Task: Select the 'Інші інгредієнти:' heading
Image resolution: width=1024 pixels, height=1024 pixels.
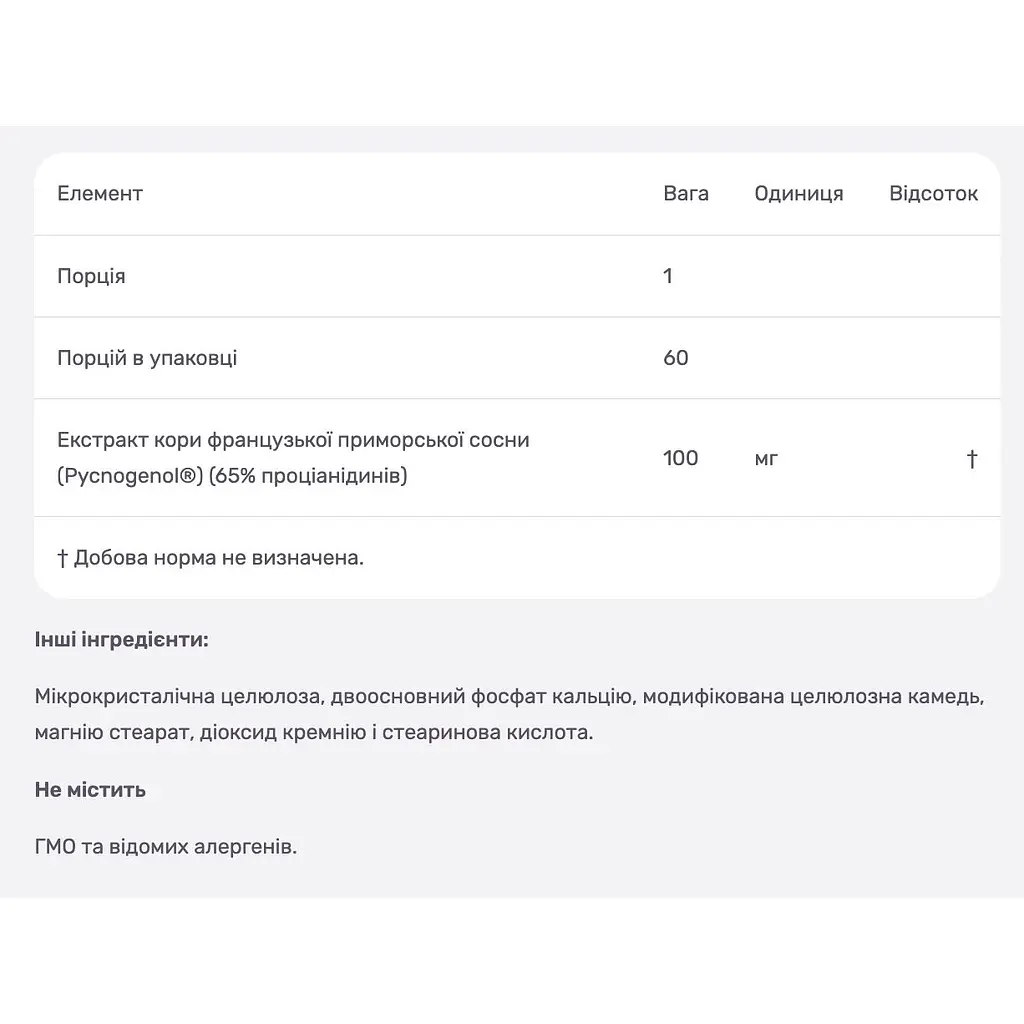Action: point(121,640)
